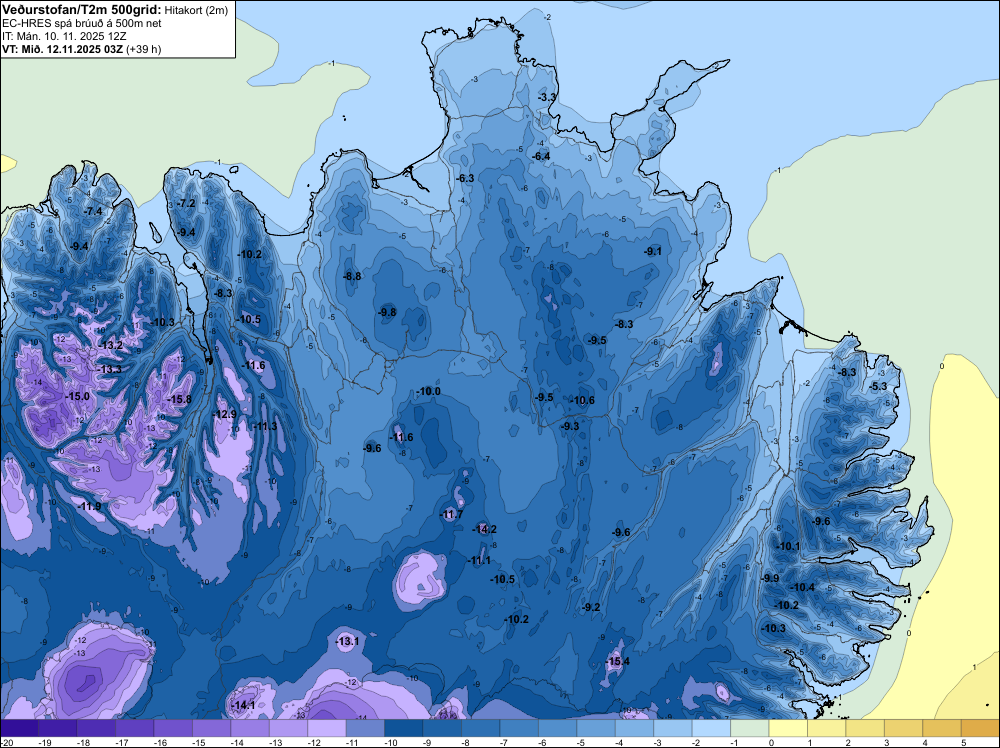Viewport: 1000px width, 748px height.
Task: Click the 'VT: Mið. 12.11.2025 03Z' valid time
Action: [x=62, y=49]
